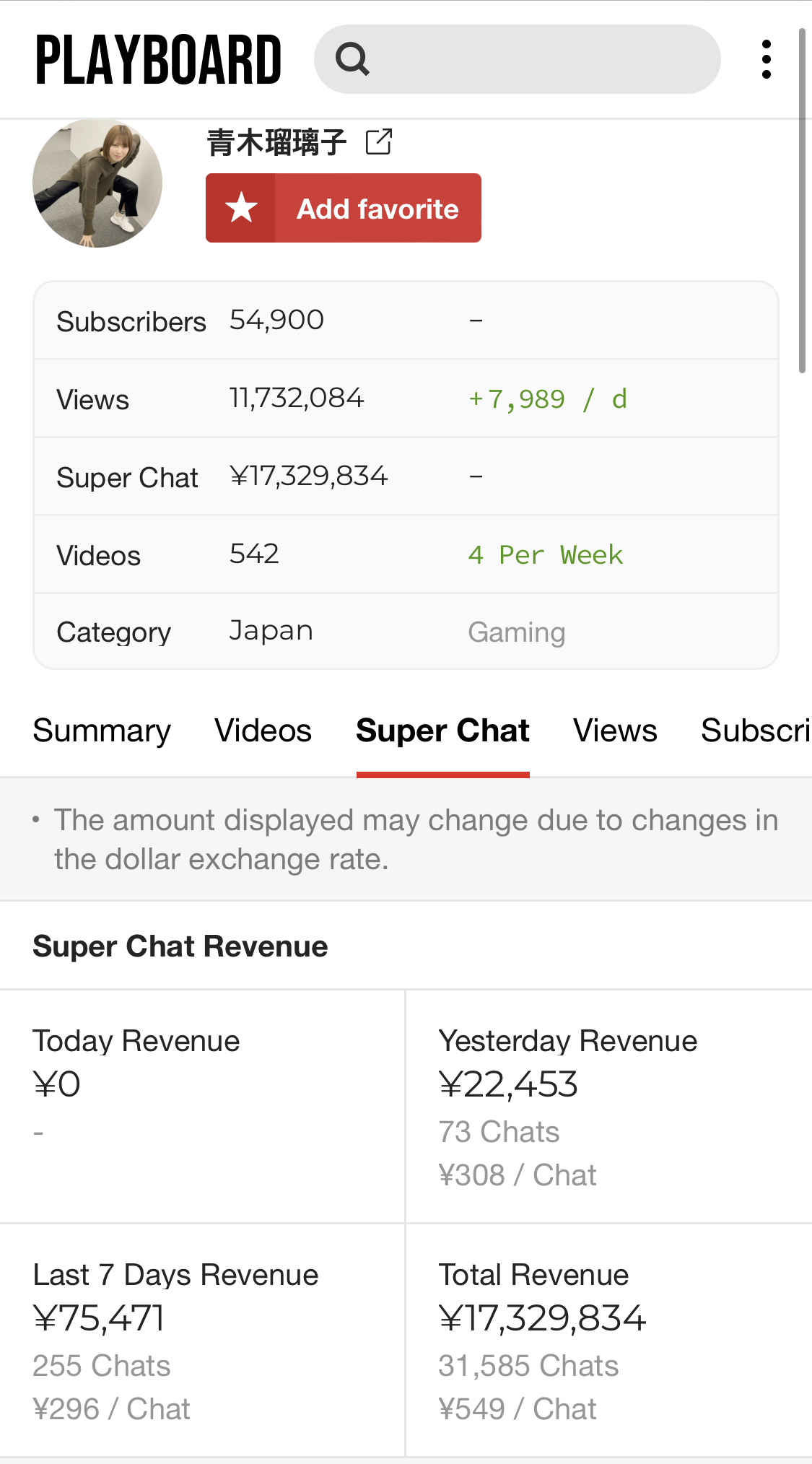812x1464 pixels.
Task: Click the Yesterday Revenue card
Action: 608,1106
